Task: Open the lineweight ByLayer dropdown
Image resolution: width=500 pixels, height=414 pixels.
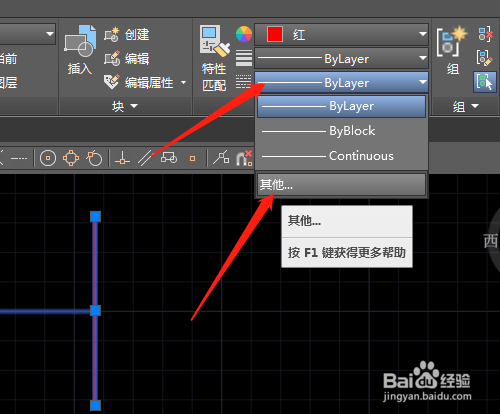Action: [x=341, y=59]
